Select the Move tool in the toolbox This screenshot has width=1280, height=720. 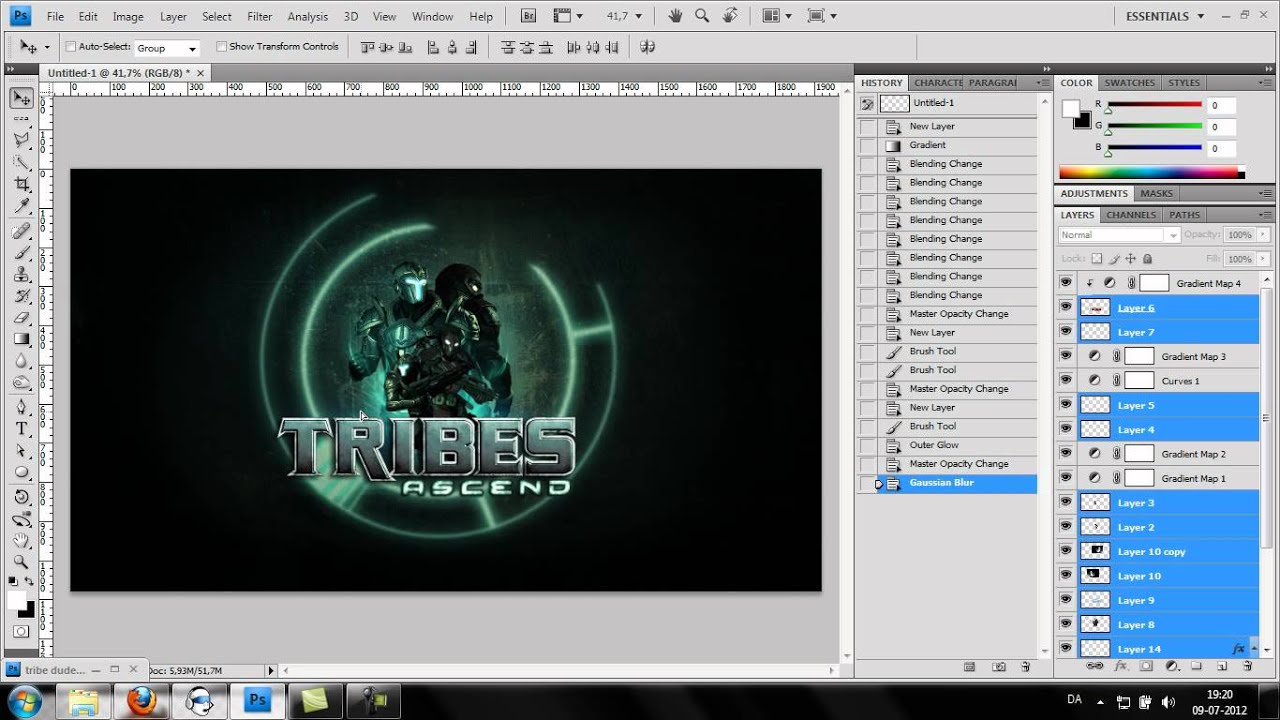pos(21,98)
